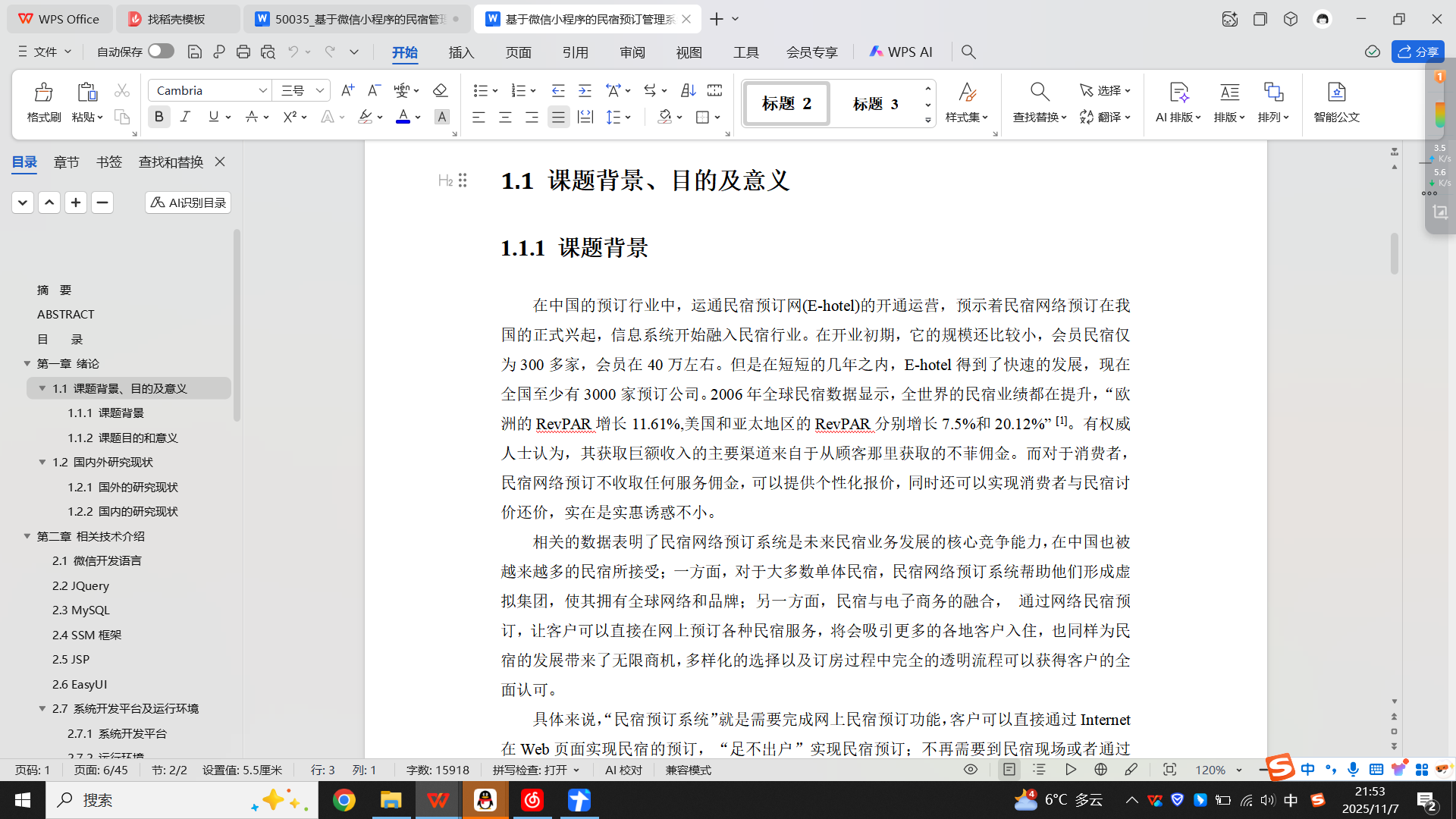Toggle the eye protection mode icon in status bar
The width and height of the screenshot is (1456, 819).
(x=970, y=770)
